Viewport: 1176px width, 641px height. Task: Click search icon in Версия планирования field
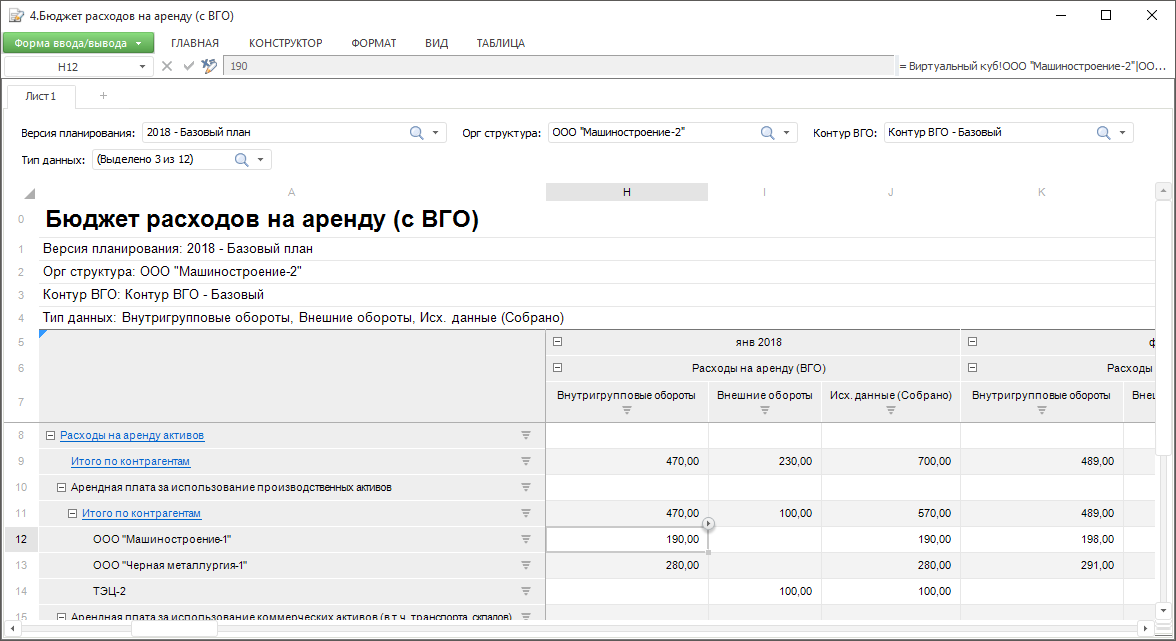[x=417, y=133]
